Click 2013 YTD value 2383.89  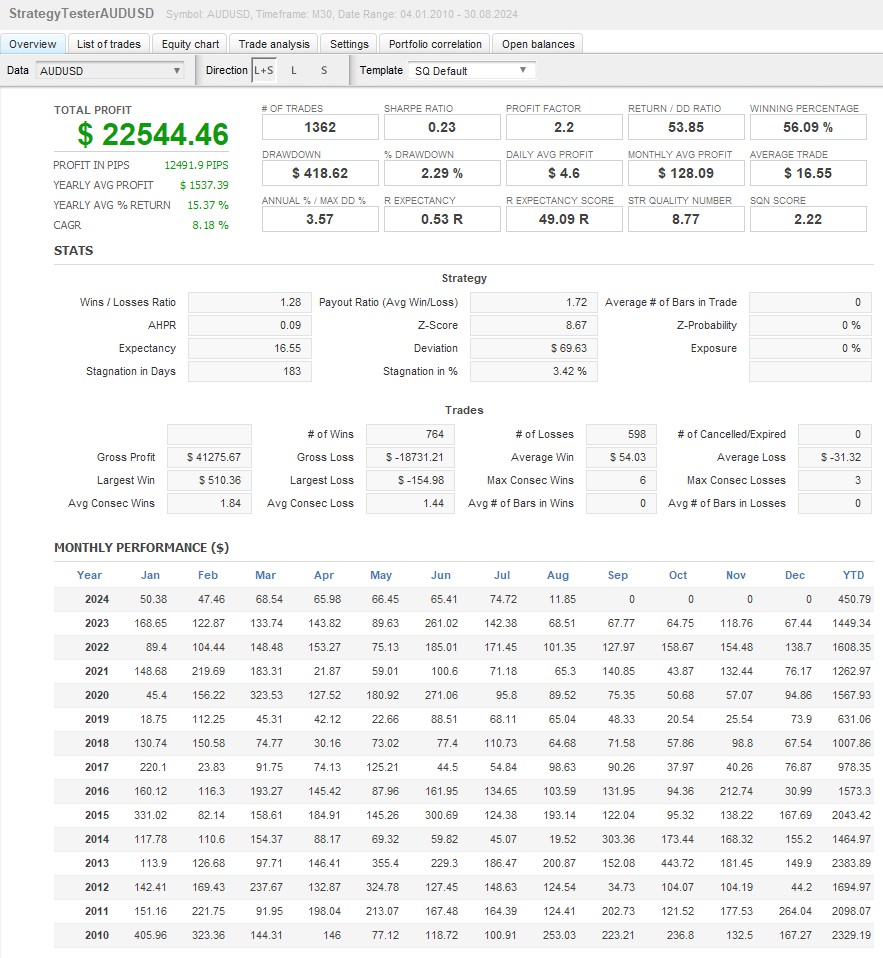point(851,863)
